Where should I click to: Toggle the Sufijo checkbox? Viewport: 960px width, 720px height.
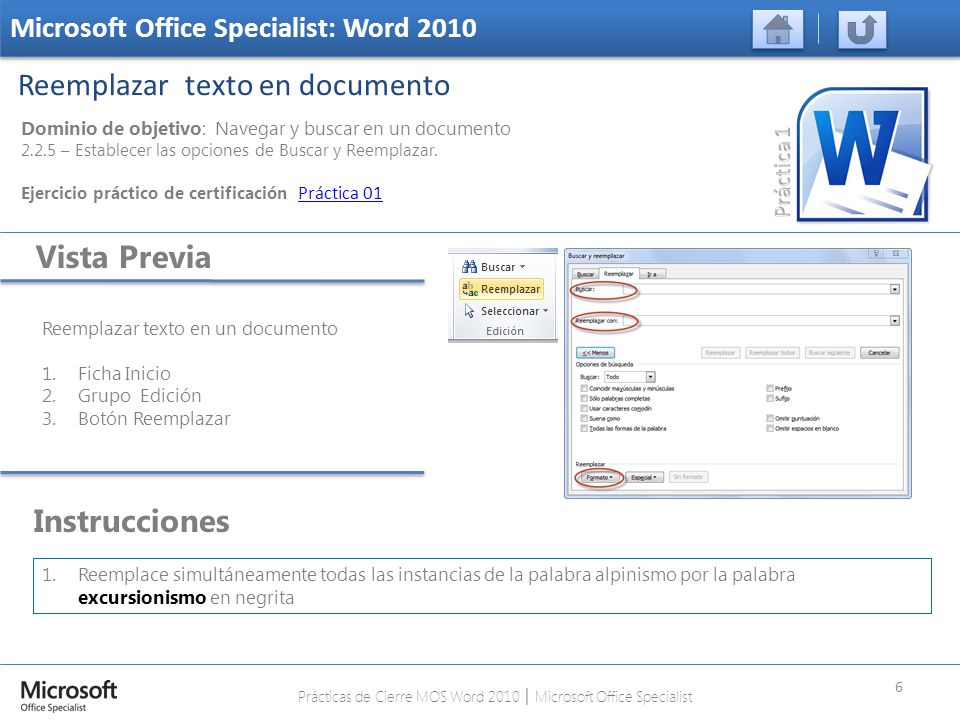click(x=770, y=399)
